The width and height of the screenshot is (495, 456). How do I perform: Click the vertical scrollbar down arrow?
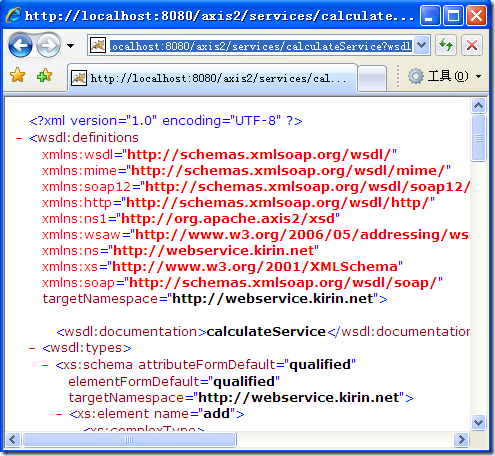[479, 423]
